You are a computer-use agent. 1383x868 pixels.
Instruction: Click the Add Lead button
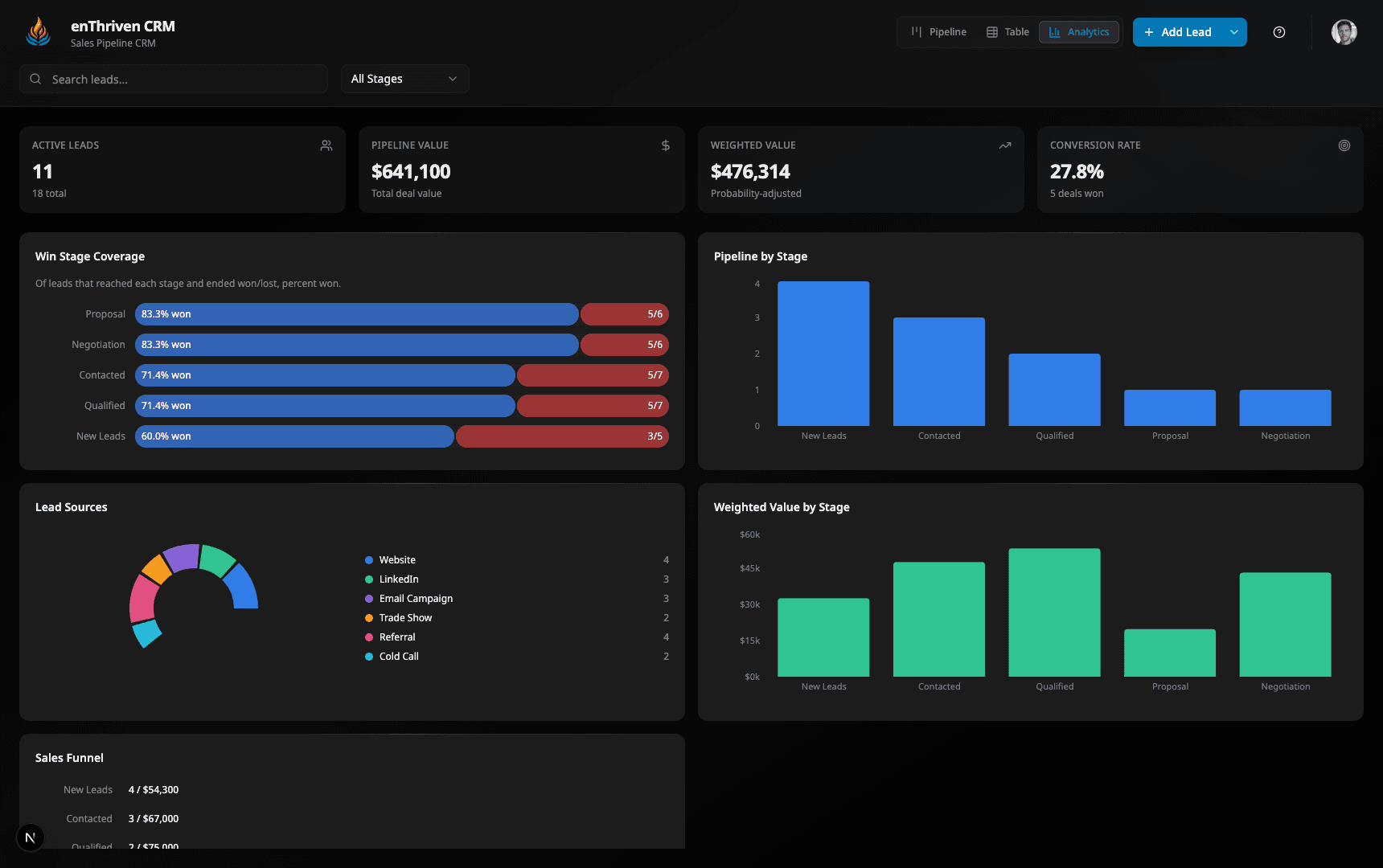tap(1179, 32)
